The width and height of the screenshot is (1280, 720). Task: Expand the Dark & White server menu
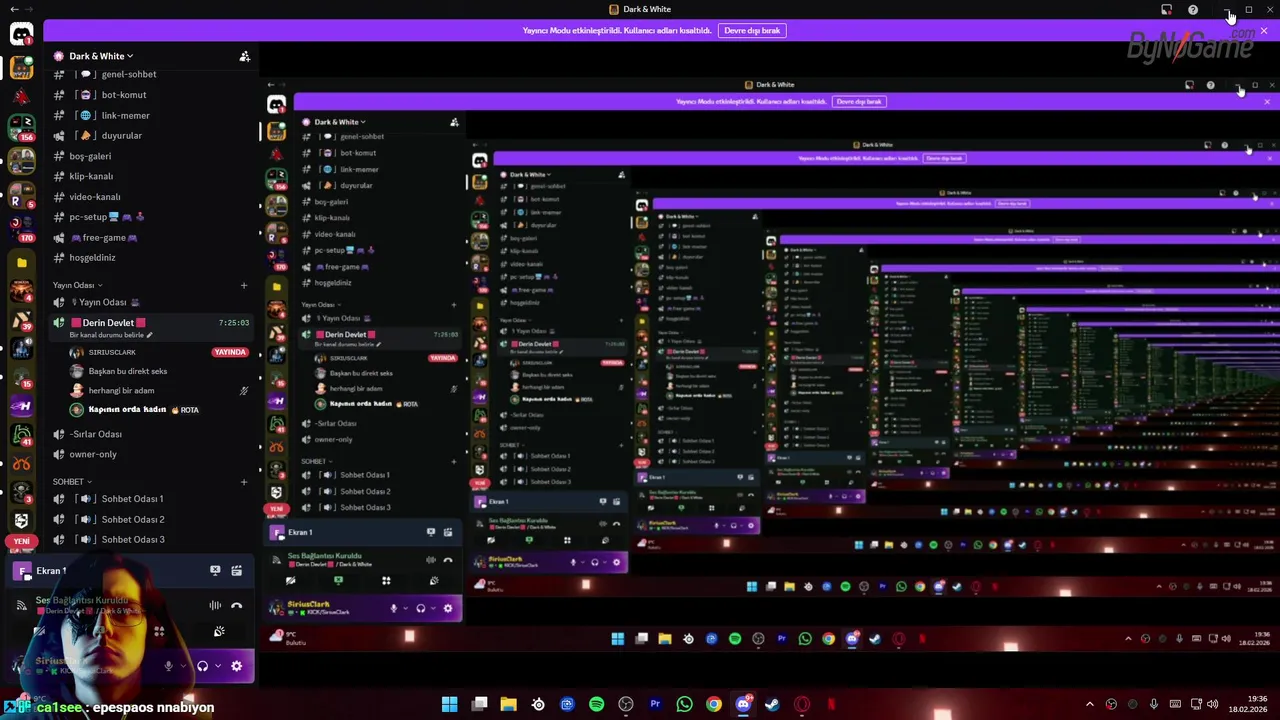(101, 56)
